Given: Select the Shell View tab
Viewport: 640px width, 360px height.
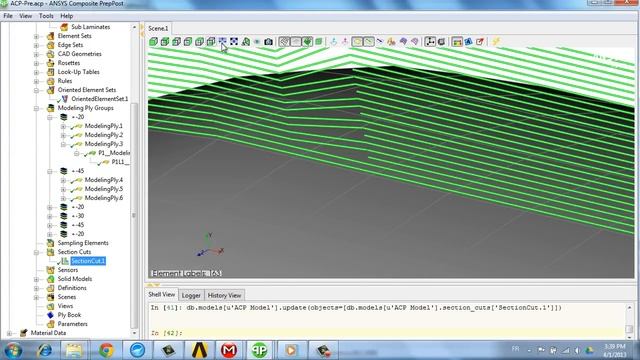Looking at the screenshot, I should 162,294.
